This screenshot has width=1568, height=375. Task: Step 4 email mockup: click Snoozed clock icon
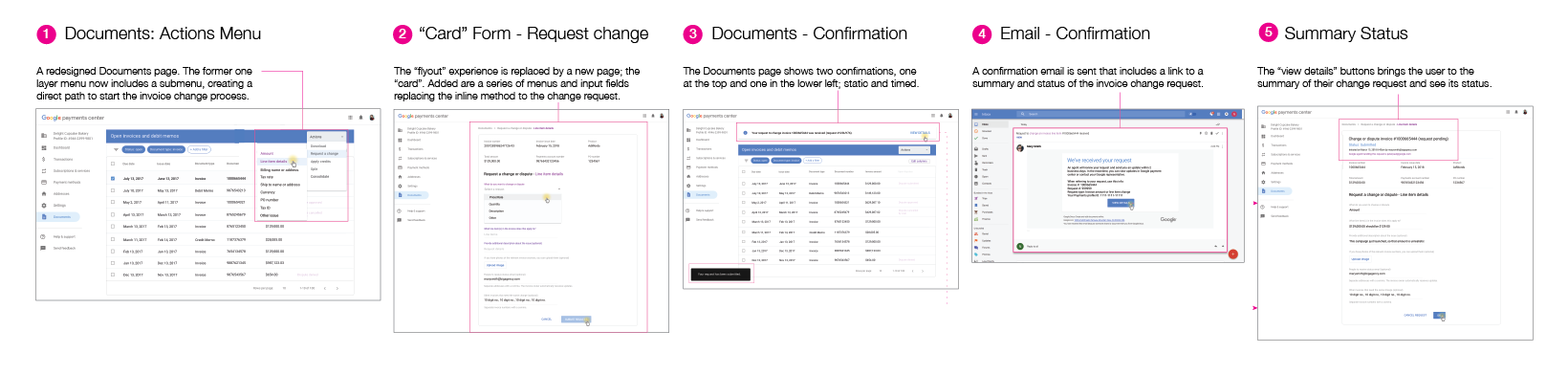(x=976, y=131)
